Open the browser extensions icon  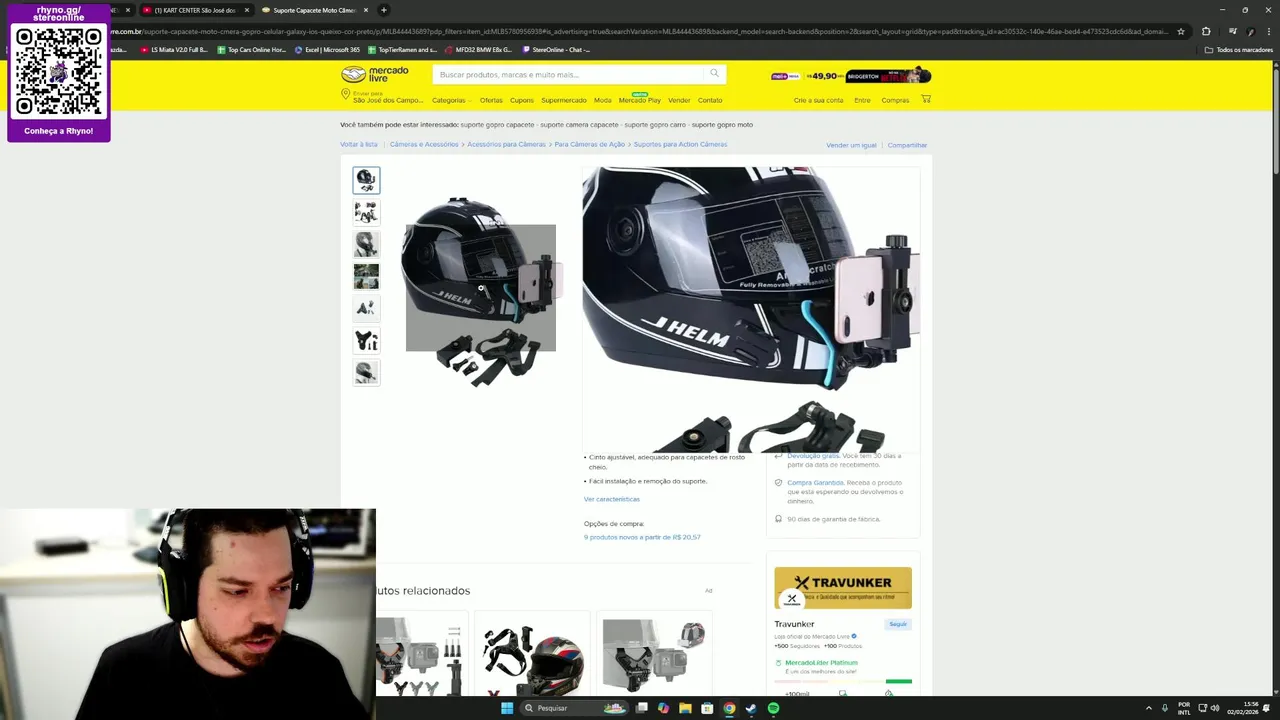pyautogui.click(x=1206, y=31)
